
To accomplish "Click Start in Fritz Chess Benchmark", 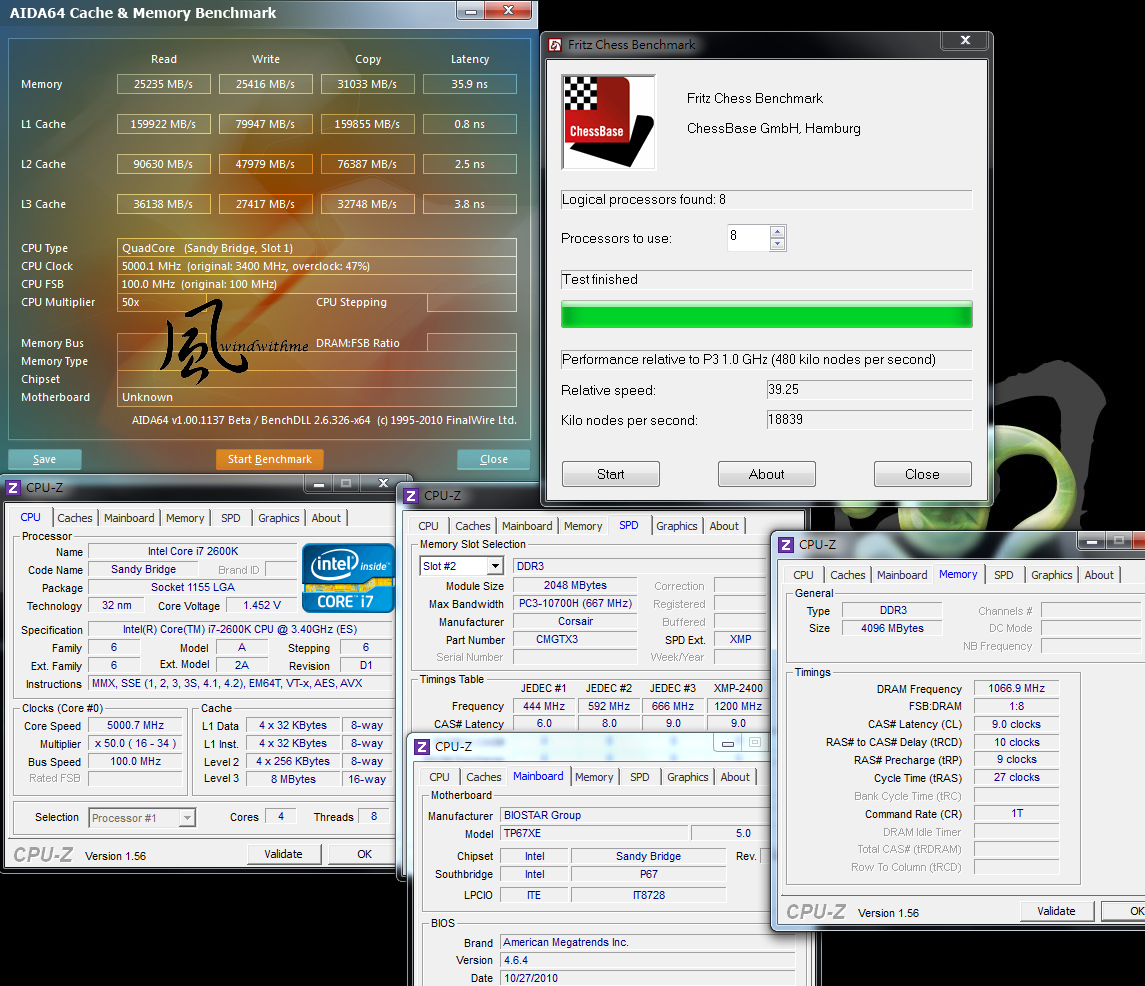I will click(x=610, y=474).
